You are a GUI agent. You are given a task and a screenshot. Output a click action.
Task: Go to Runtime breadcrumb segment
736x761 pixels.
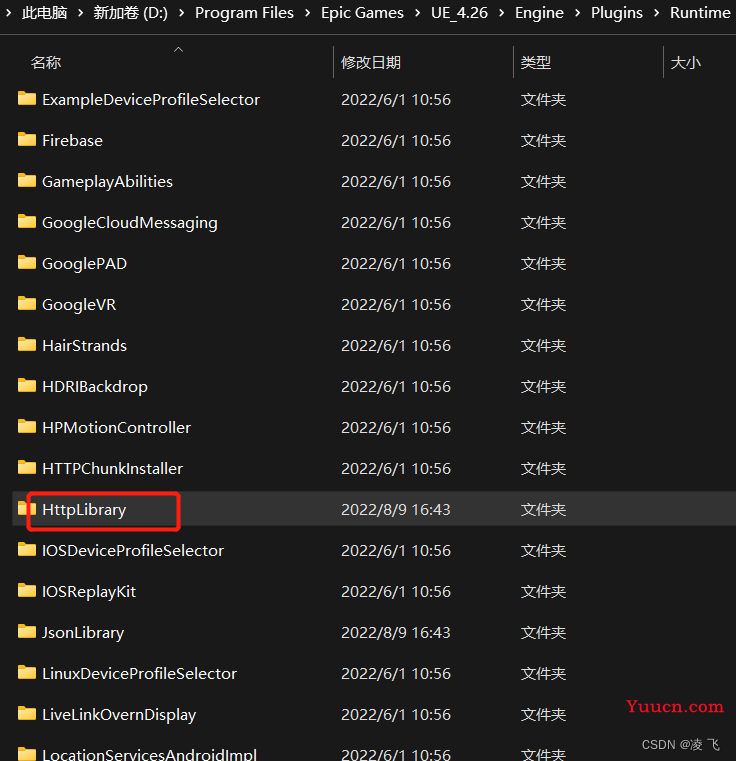pyautogui.click(x=700, y=13)
